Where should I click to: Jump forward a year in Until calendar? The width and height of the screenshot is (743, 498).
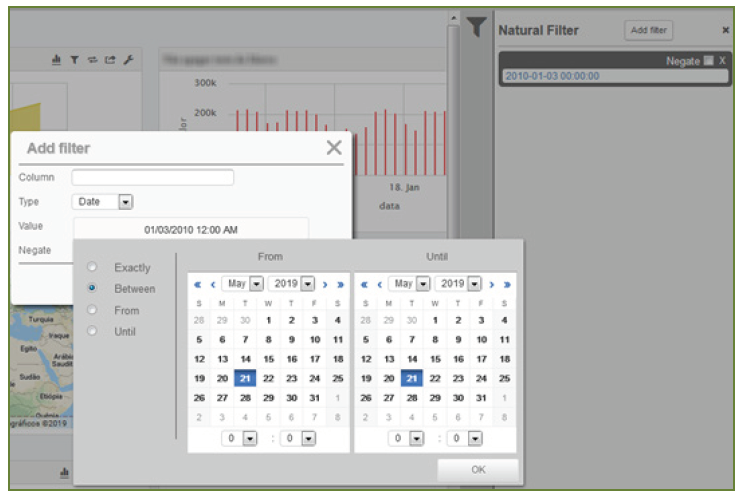[507, 284]
